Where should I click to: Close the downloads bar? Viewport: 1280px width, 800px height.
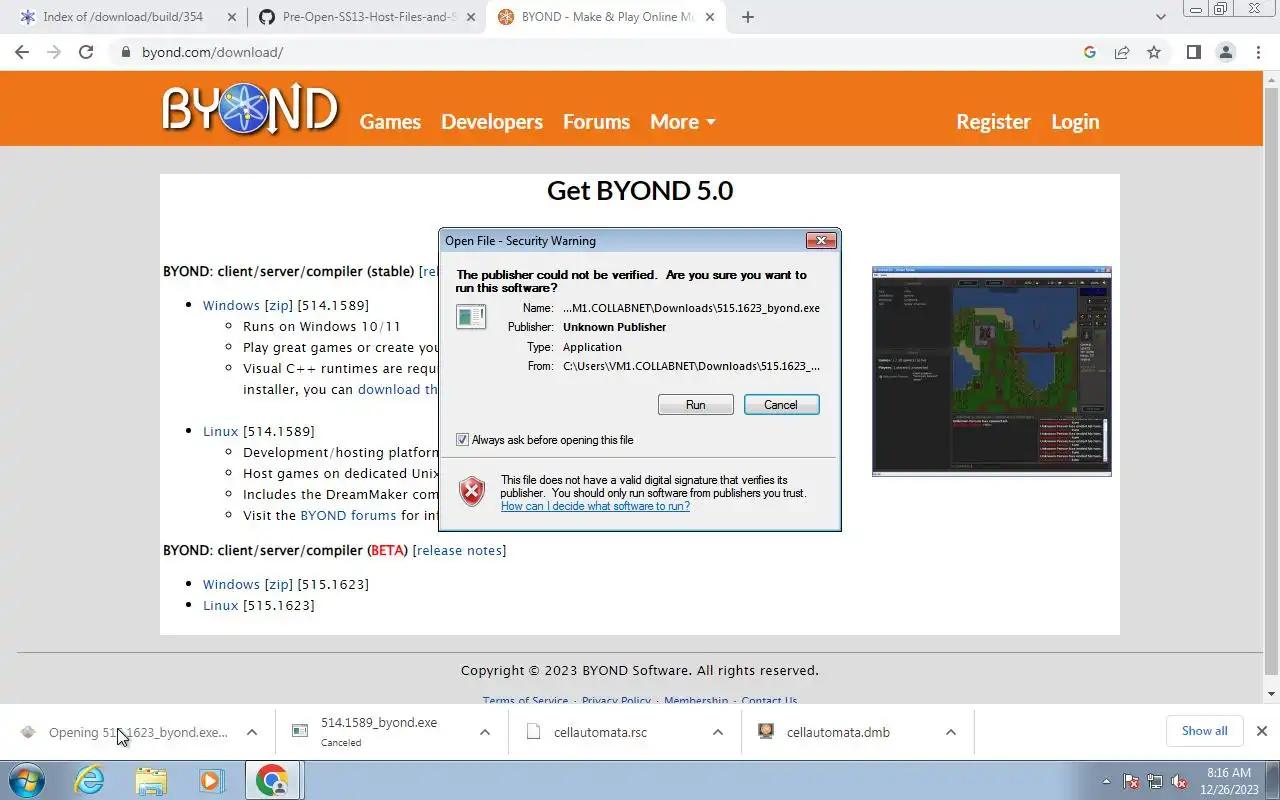1261,731
